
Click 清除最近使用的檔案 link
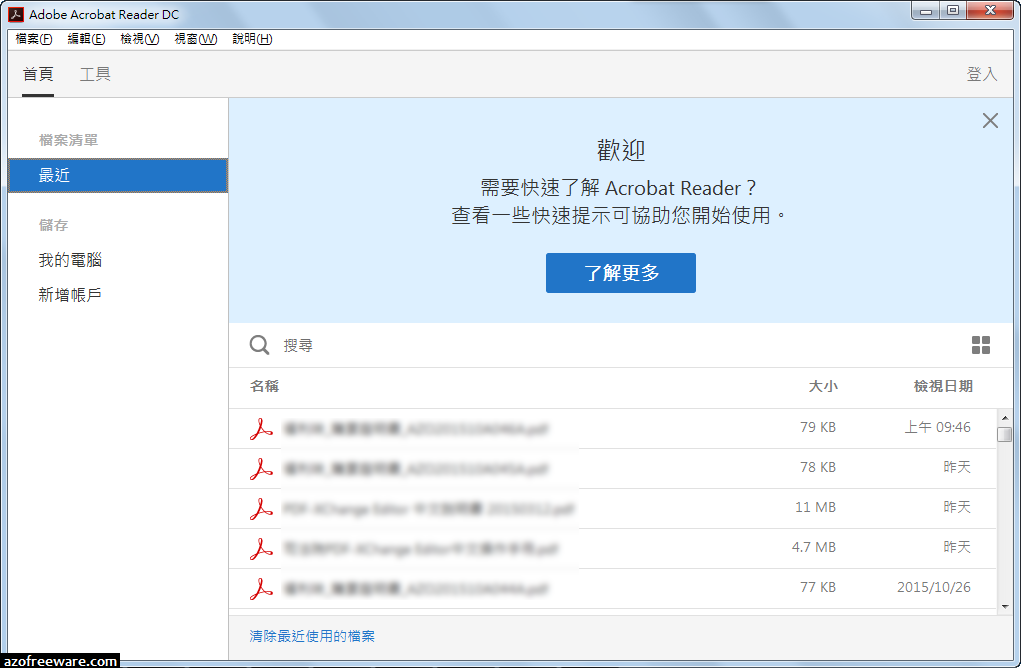coord(312,636)
